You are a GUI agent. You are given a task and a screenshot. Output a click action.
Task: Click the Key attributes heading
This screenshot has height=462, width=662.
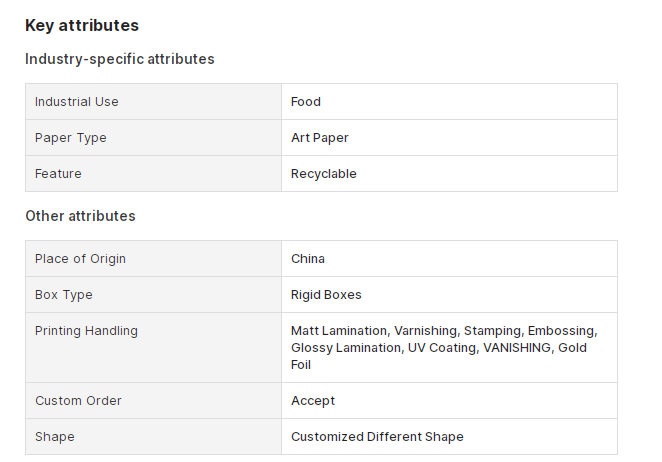(82, 25)
